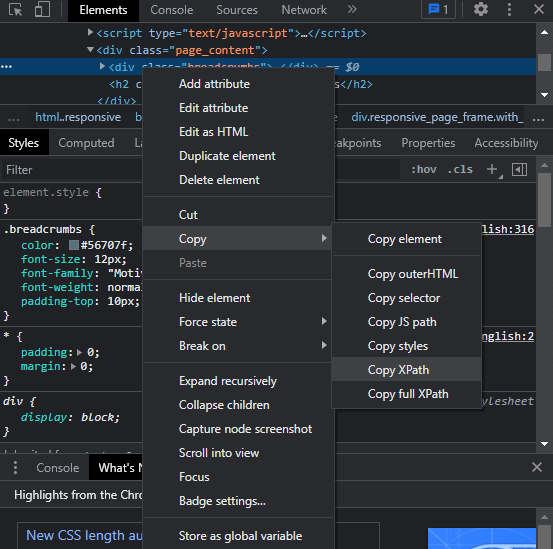Switch to the top Console tab
Screen dimensions: 553x549
(171, 10)
